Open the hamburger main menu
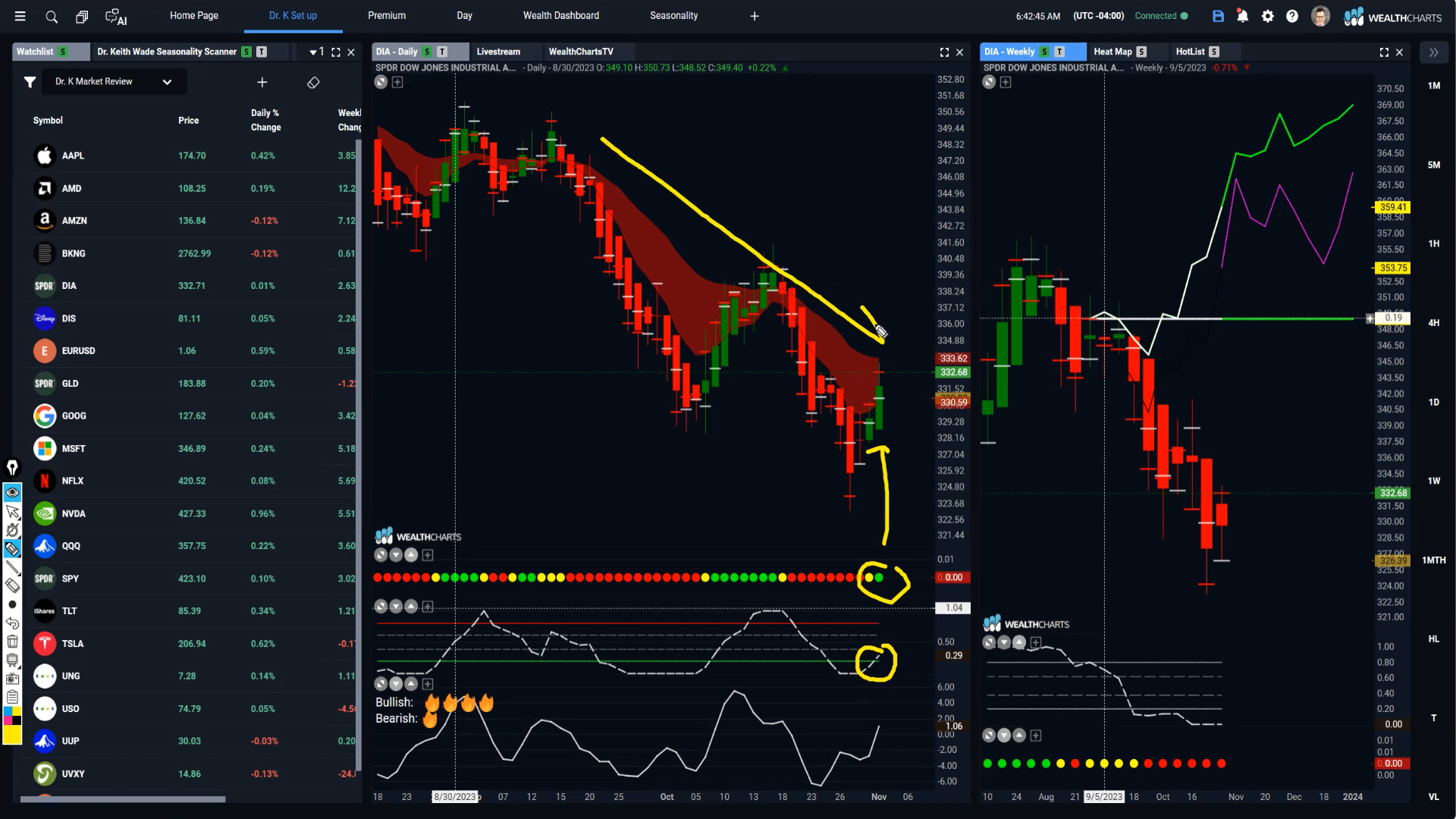The width and height of the screenshot is (1456, 819). tap(20, 16)
